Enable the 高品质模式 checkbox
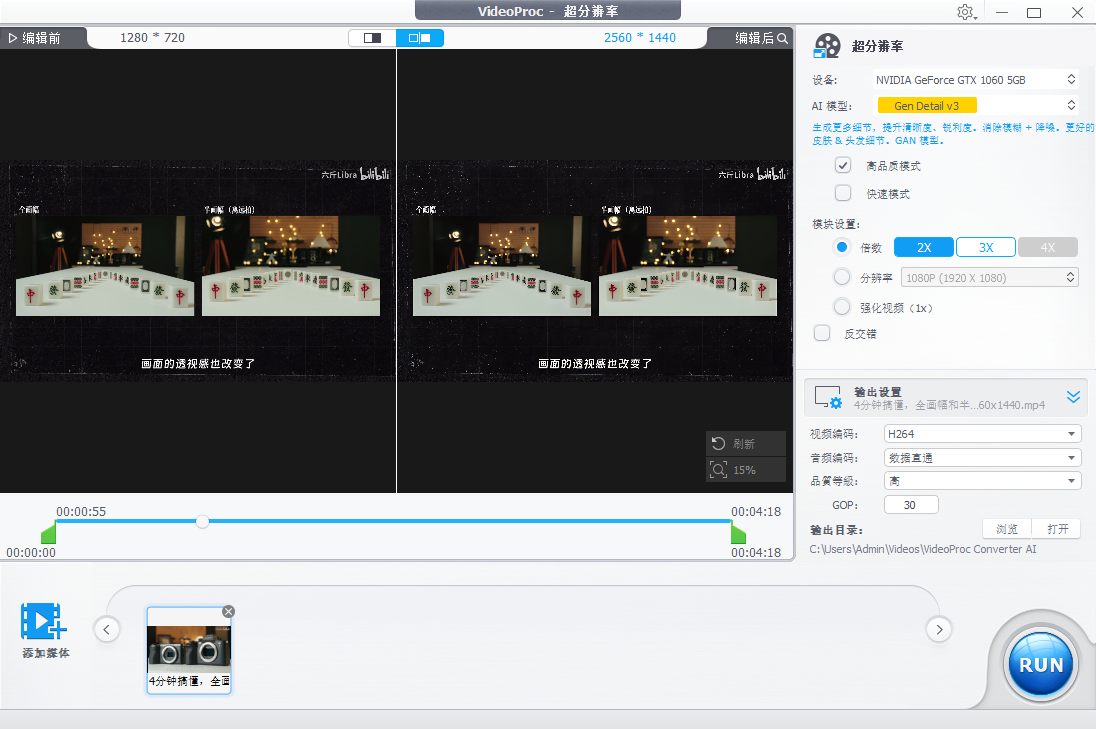The image size is (1096, 729). (x=843, y=165)
